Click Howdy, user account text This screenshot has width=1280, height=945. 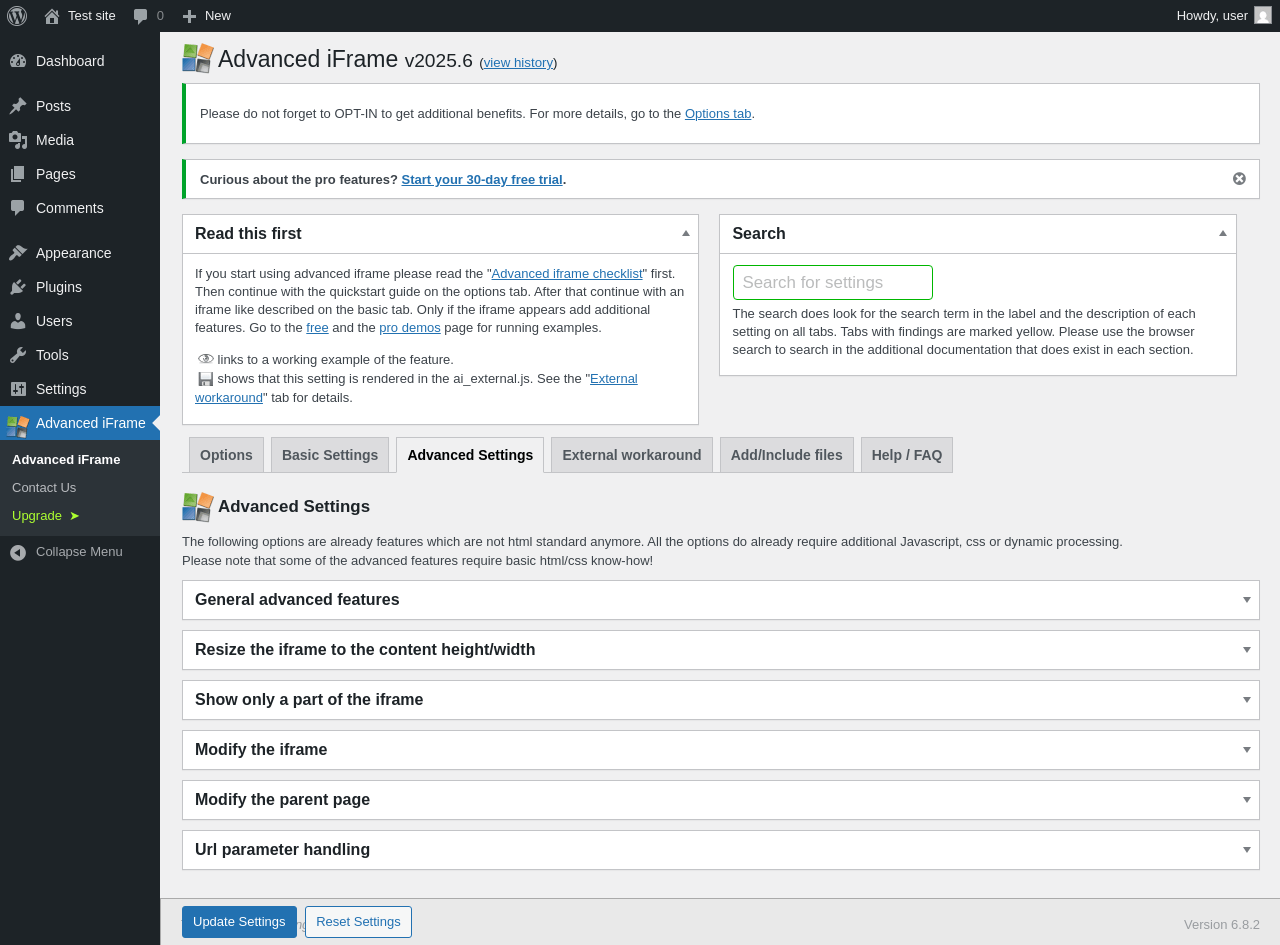(x=1212, y=16)
